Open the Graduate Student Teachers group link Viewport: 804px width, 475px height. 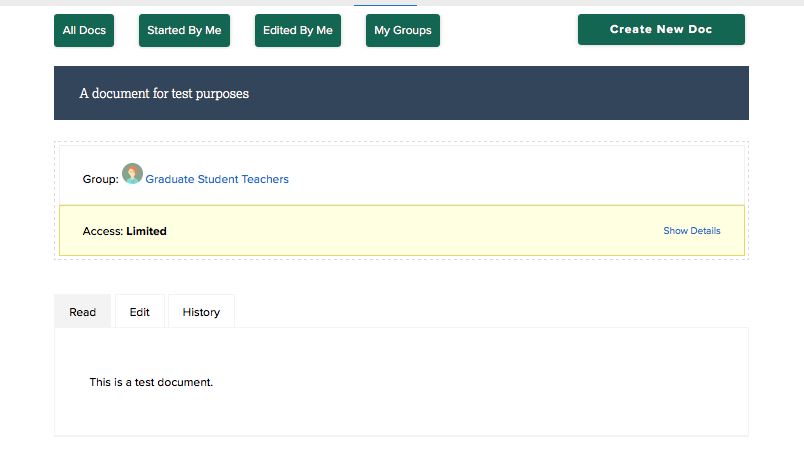217,180
